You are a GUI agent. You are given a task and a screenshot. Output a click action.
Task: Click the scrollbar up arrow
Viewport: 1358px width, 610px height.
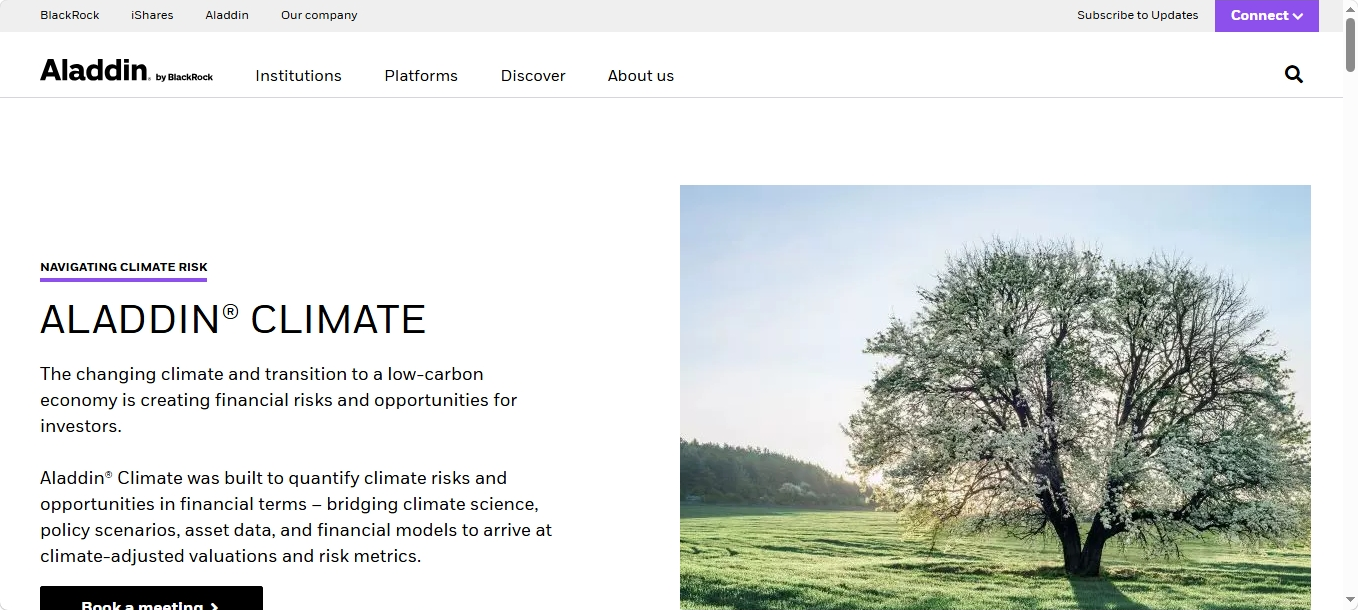[1350, 7]
